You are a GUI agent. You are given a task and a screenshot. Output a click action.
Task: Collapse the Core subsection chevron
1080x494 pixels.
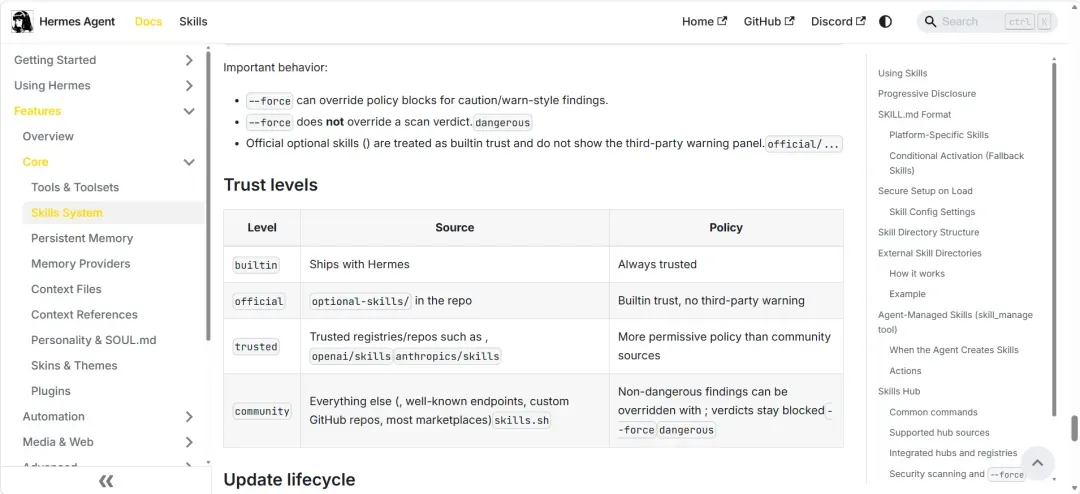click(189, 162)
